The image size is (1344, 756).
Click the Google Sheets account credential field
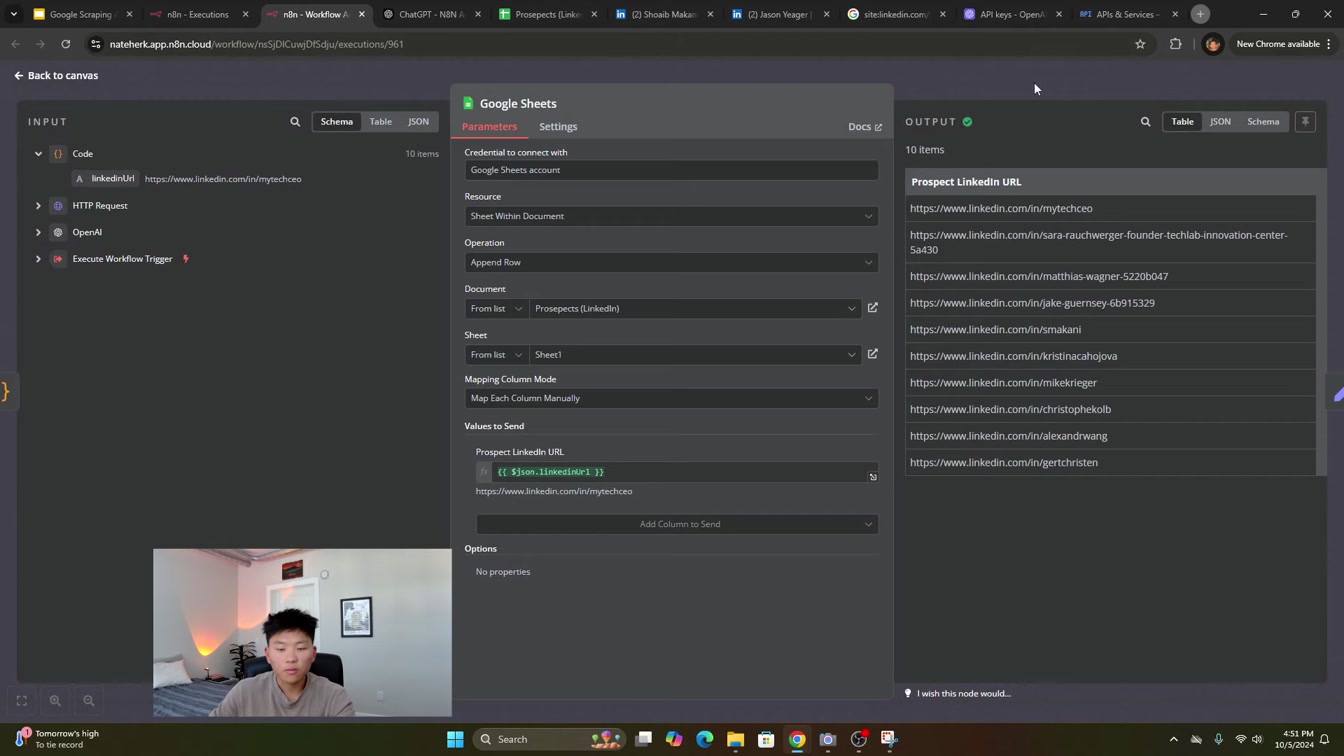click(671, 170)
